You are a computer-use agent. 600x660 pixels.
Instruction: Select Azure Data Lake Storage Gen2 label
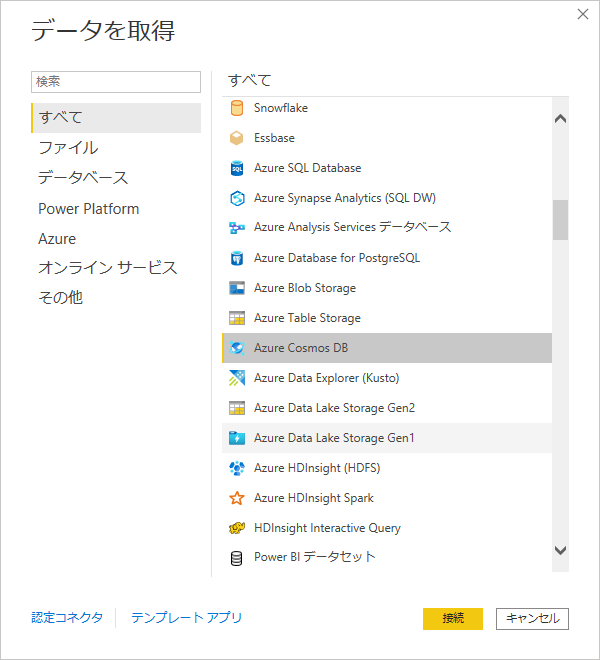(334, 408)
